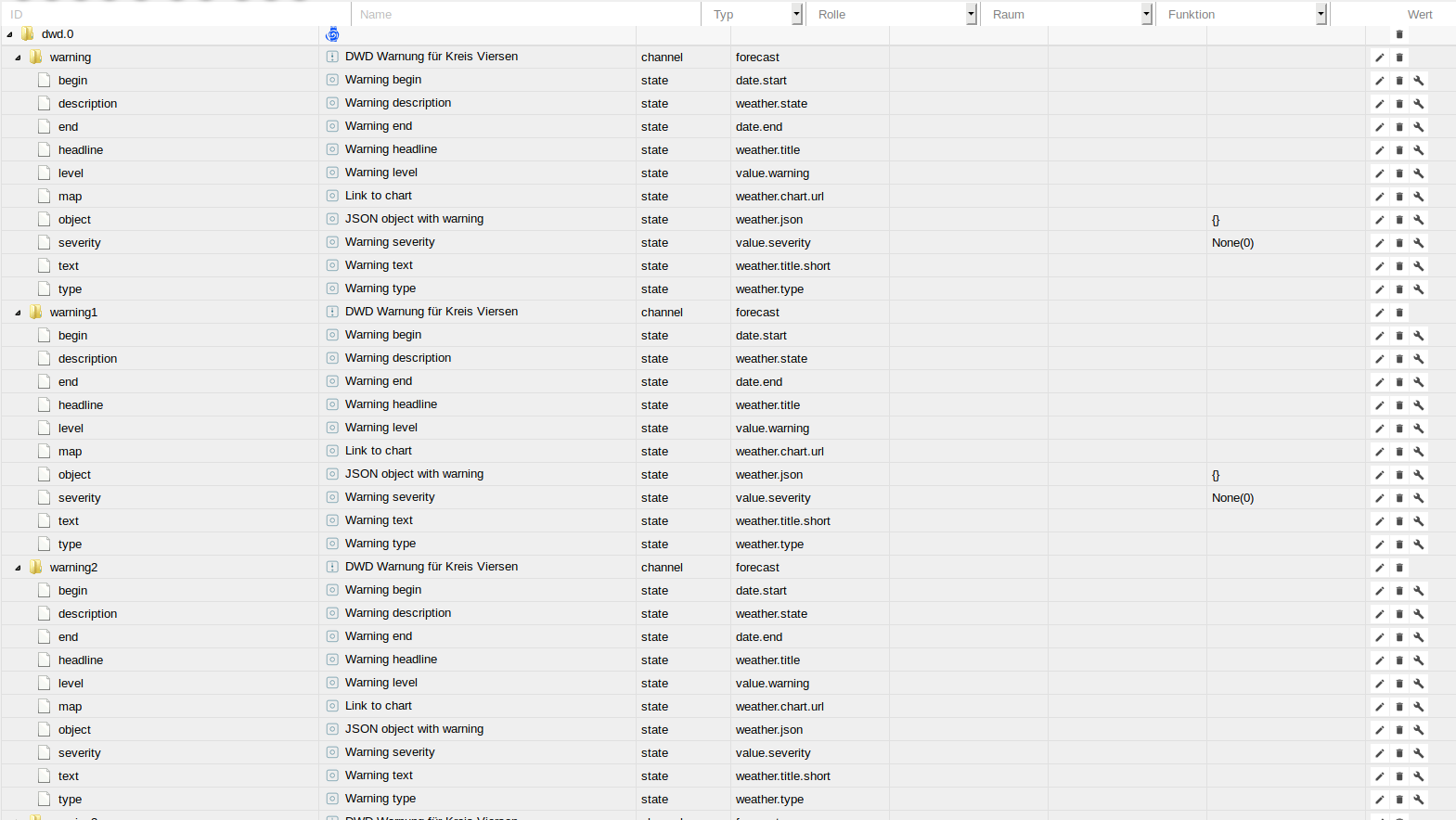The width and height of the screenshot is (1456, 820).
Task: Click the DWD adapter icon beside dwd.0
Action: (332, 34)
